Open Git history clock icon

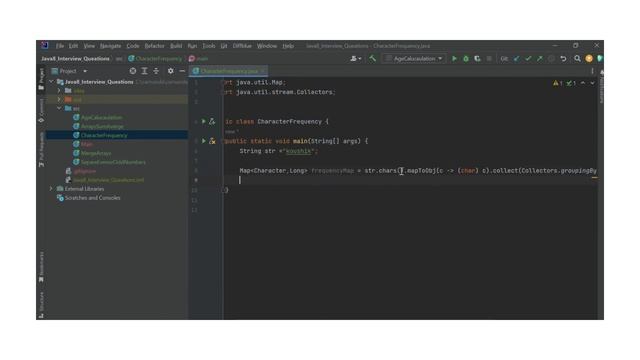tap(551, 59)
